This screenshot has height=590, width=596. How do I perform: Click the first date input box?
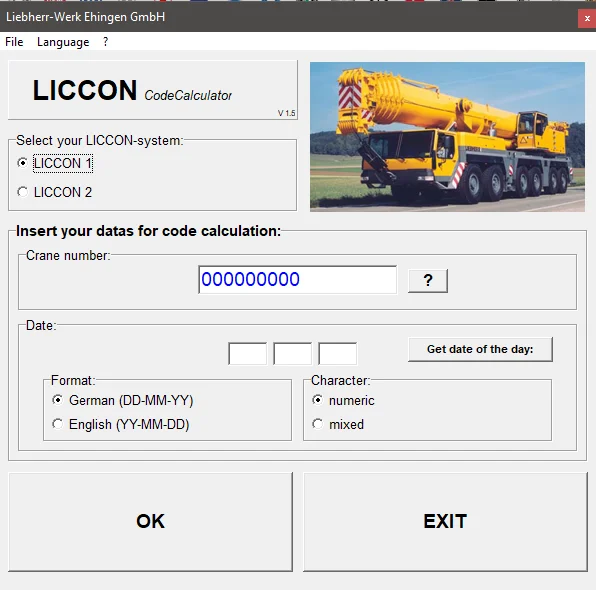tap(247, 354)
